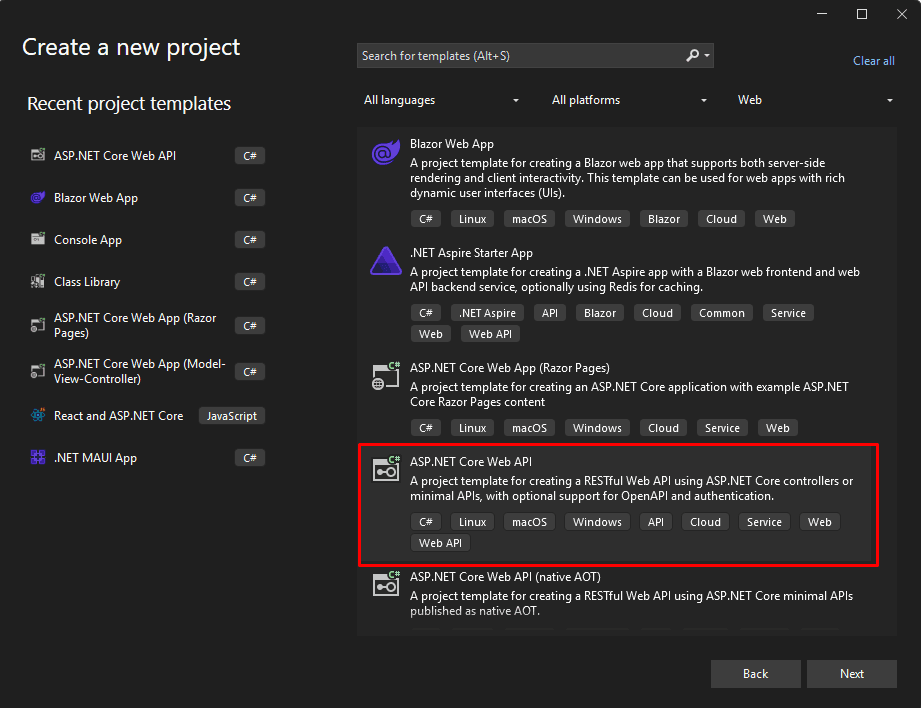Click the React and ASP.NET Core icon
921x708 pixels.
[x=38, y=415]
